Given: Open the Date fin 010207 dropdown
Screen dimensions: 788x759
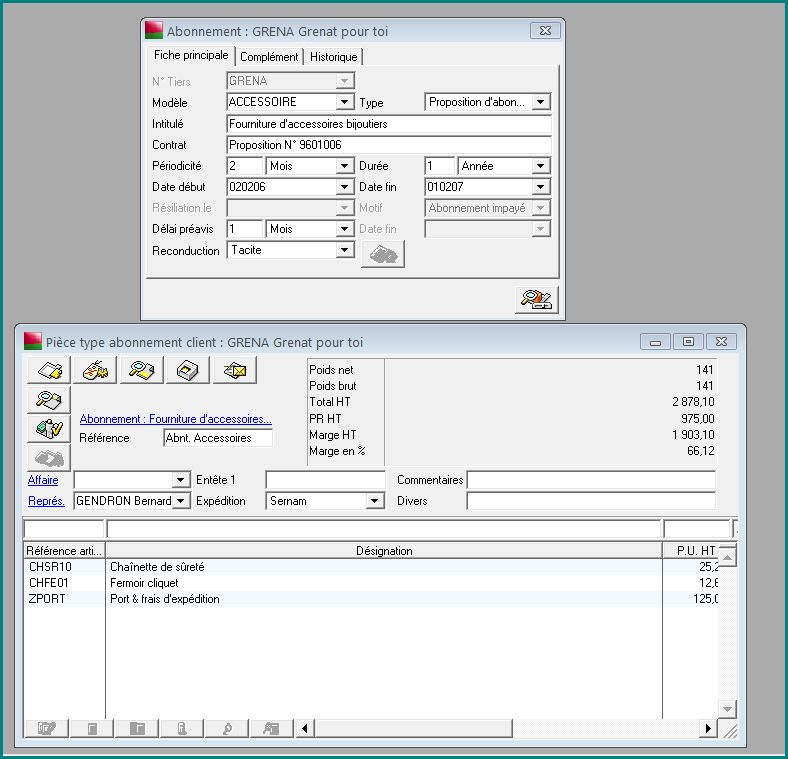Looking at the screenshot, I should pyautogui.click(x=541, y=187).
